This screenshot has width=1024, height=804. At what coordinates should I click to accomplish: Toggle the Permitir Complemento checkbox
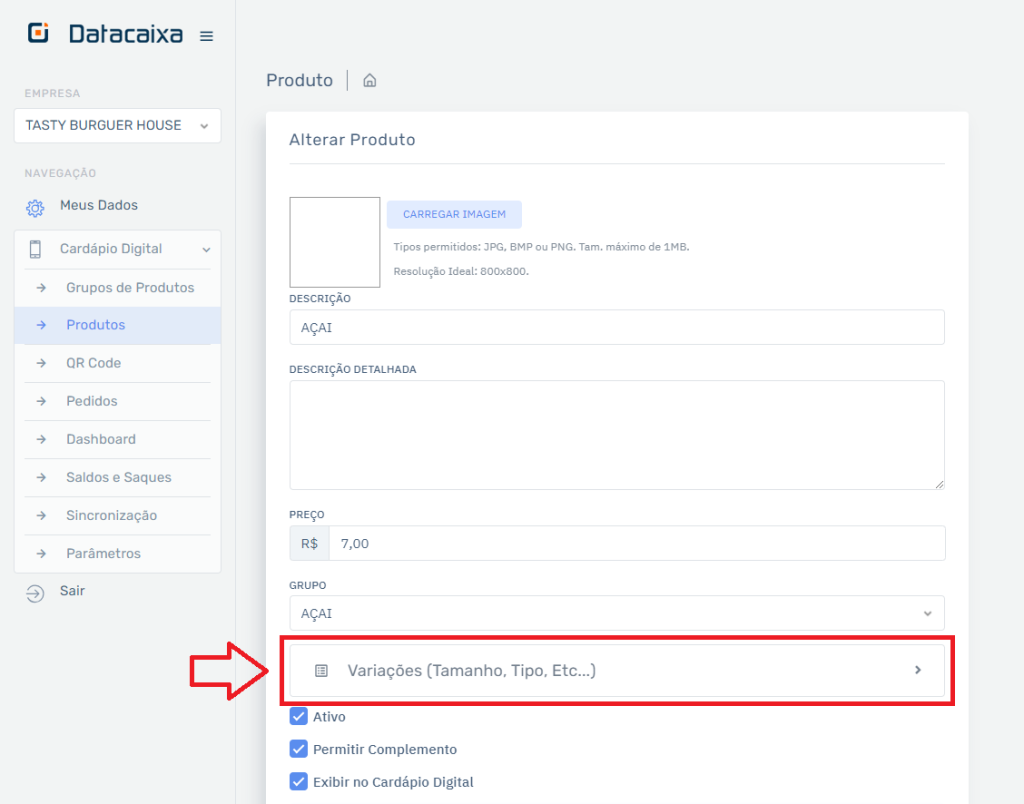click(x=298, y=749)
